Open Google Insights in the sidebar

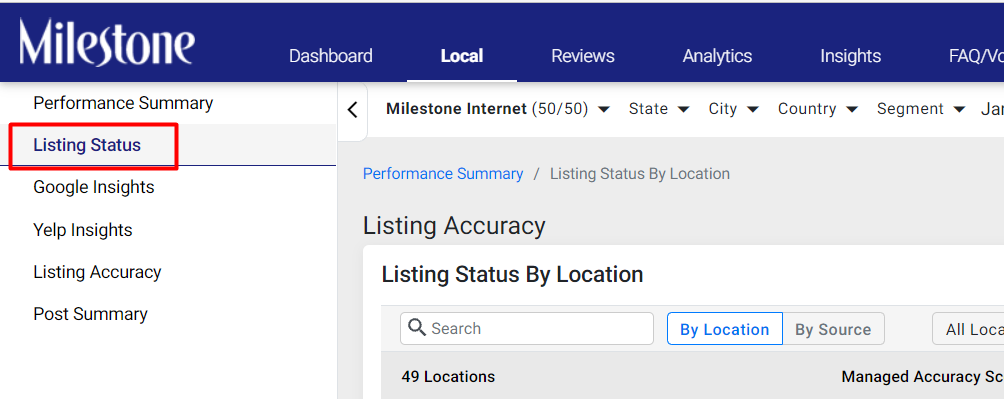[93, 188]
